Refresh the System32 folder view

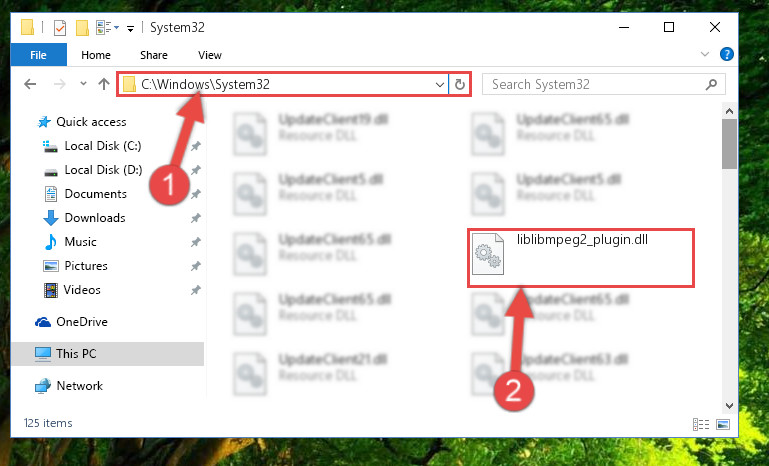(460, 84)
